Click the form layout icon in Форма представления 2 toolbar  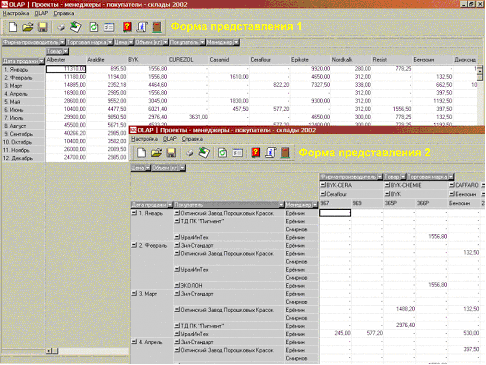click(x=237, y=153)
